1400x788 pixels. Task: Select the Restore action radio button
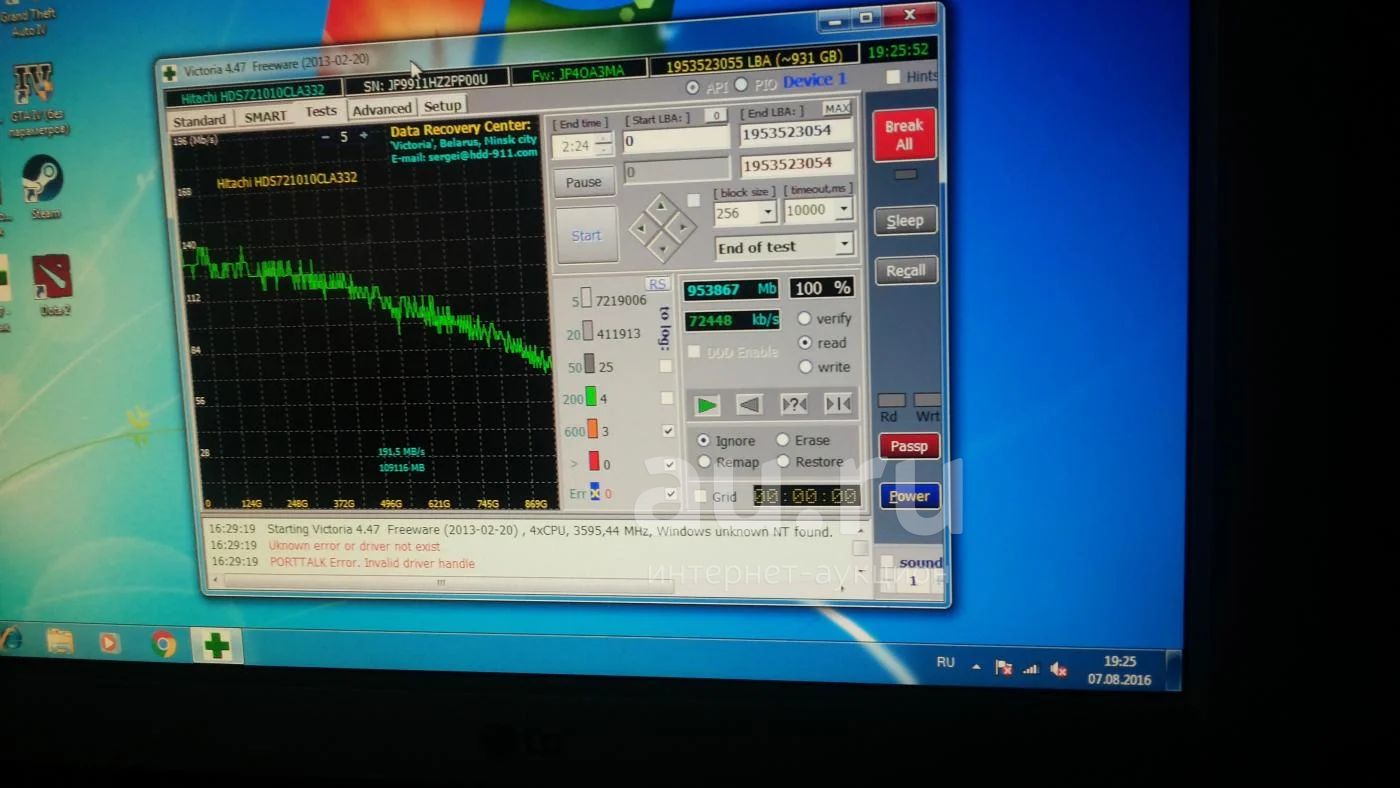[x=783, y=461]
